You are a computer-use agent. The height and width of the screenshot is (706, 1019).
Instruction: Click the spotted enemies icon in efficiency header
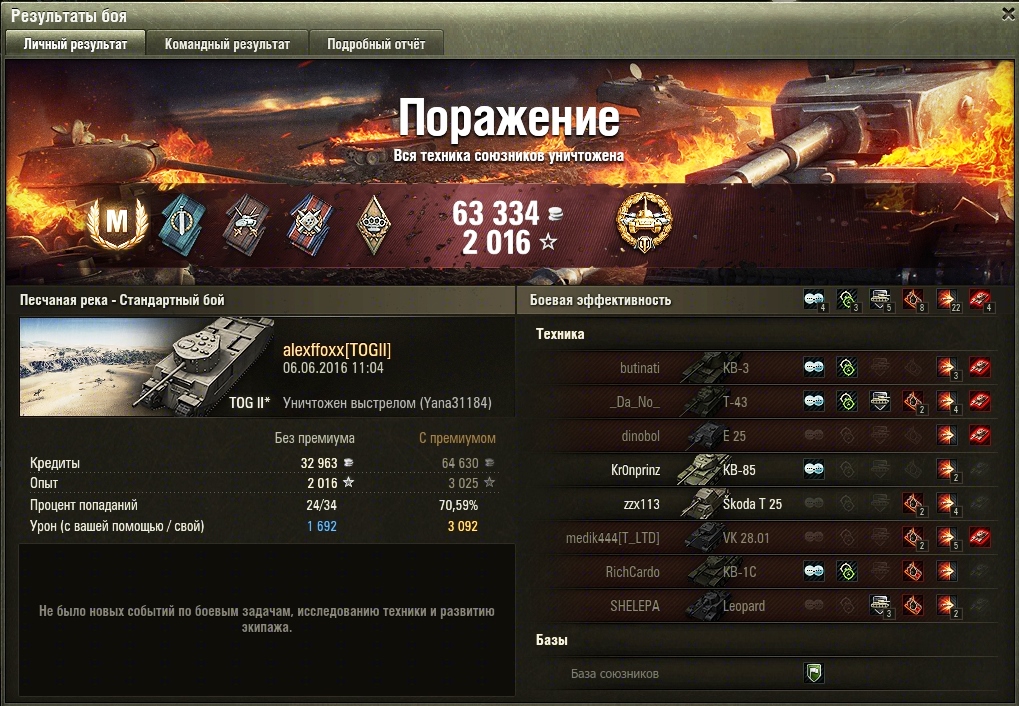point(813,299)
